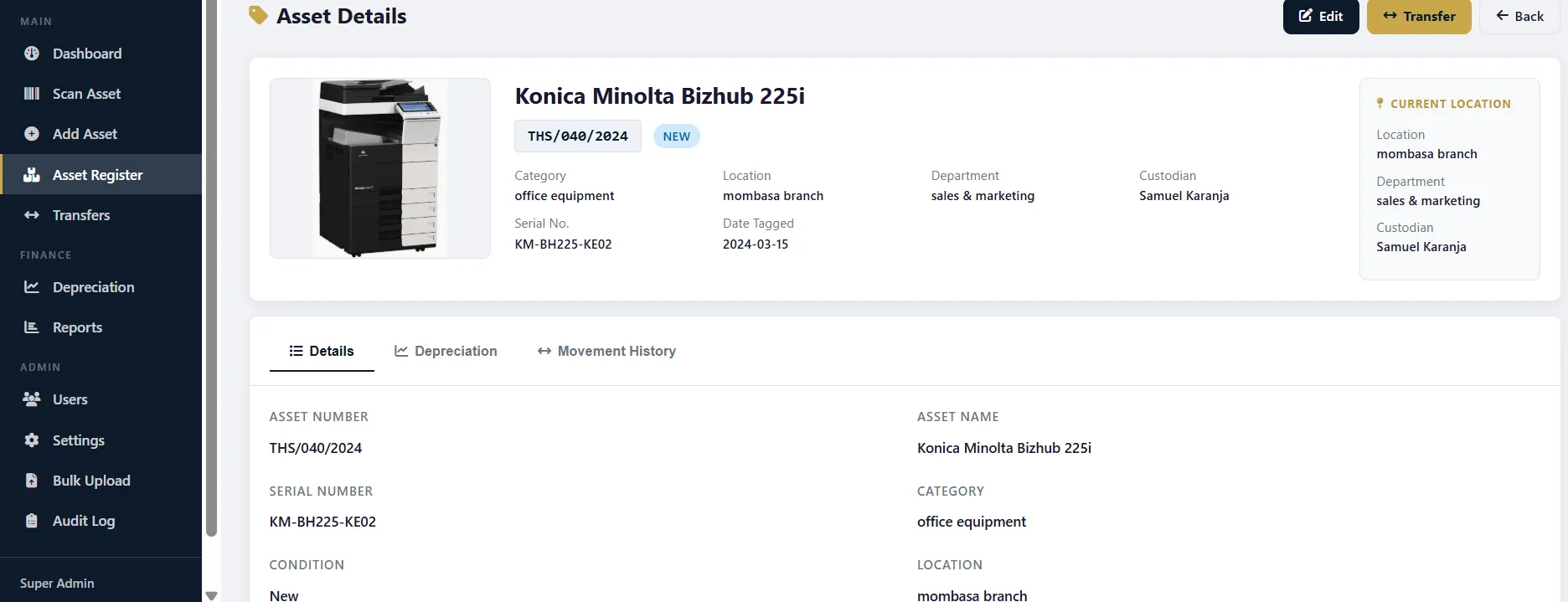Click the Dashboard gauge icon

(32, 54)
